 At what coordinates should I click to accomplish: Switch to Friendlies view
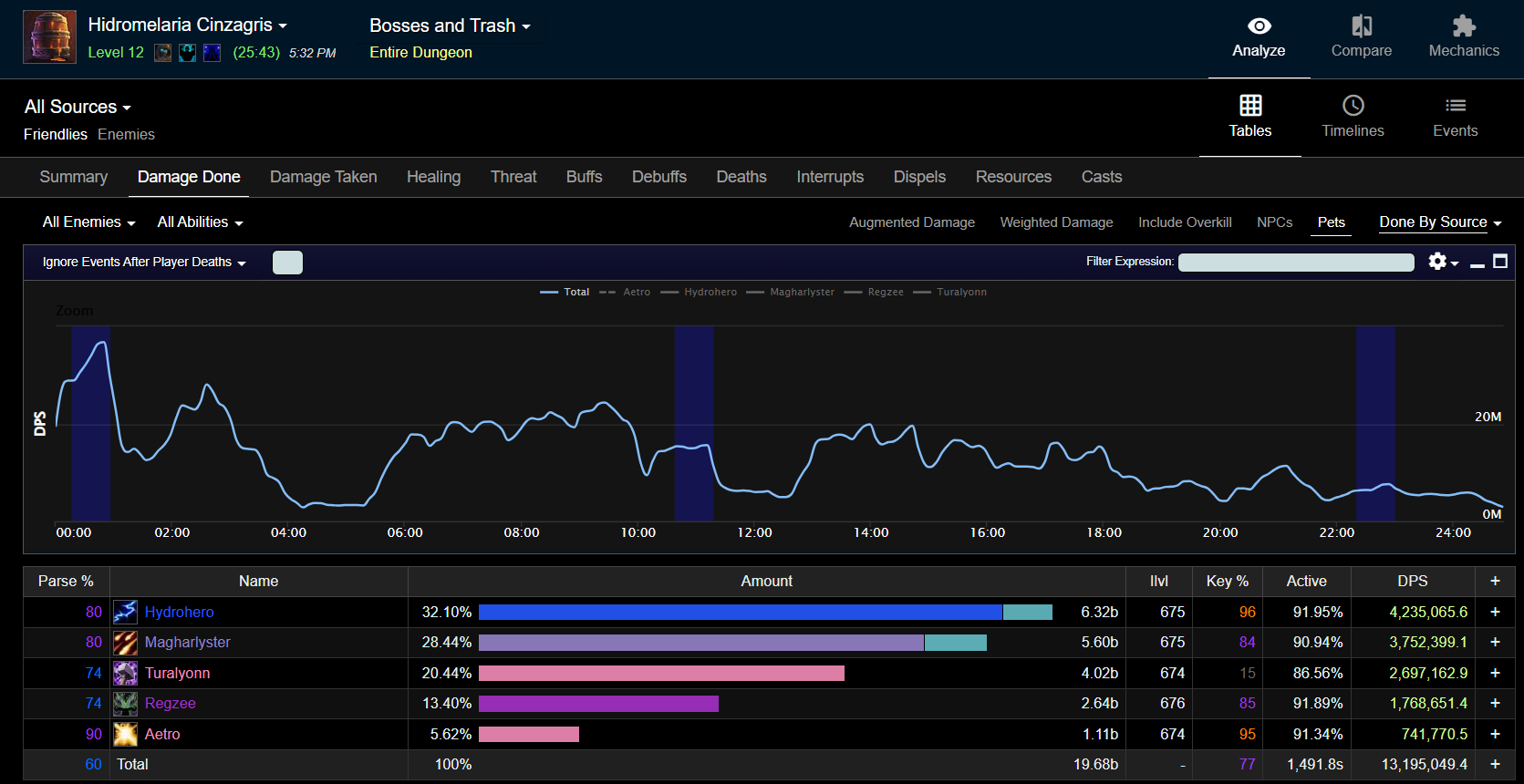pyautogui.click(x=56, y=134)
